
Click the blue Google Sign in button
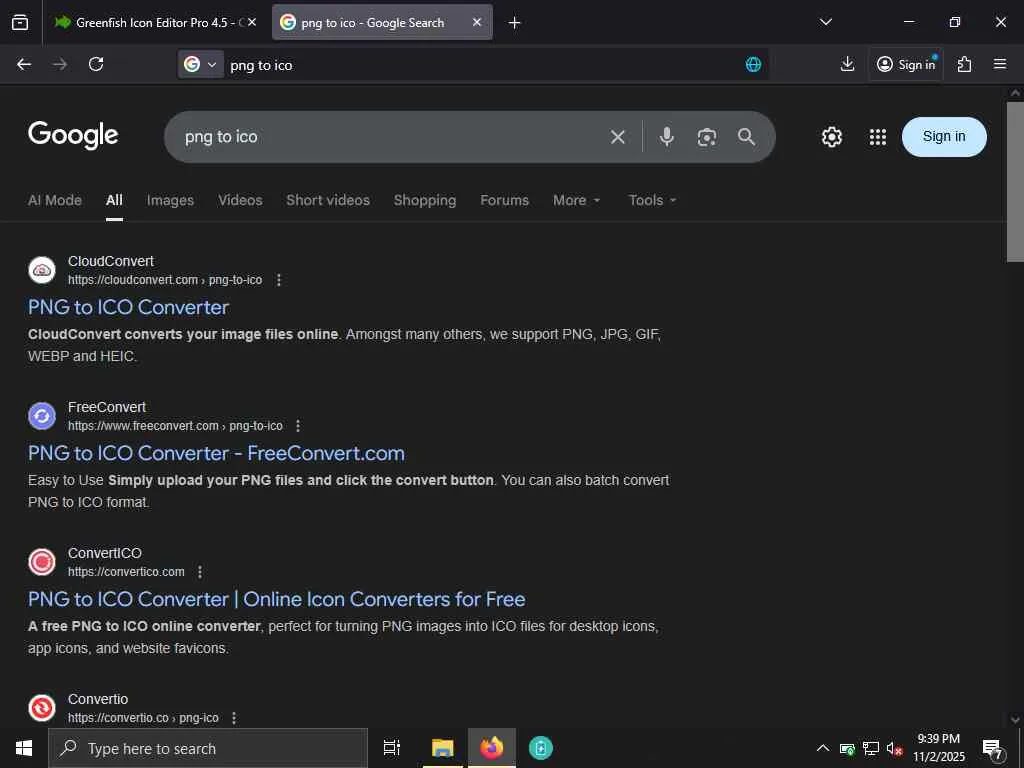point(944,136)
